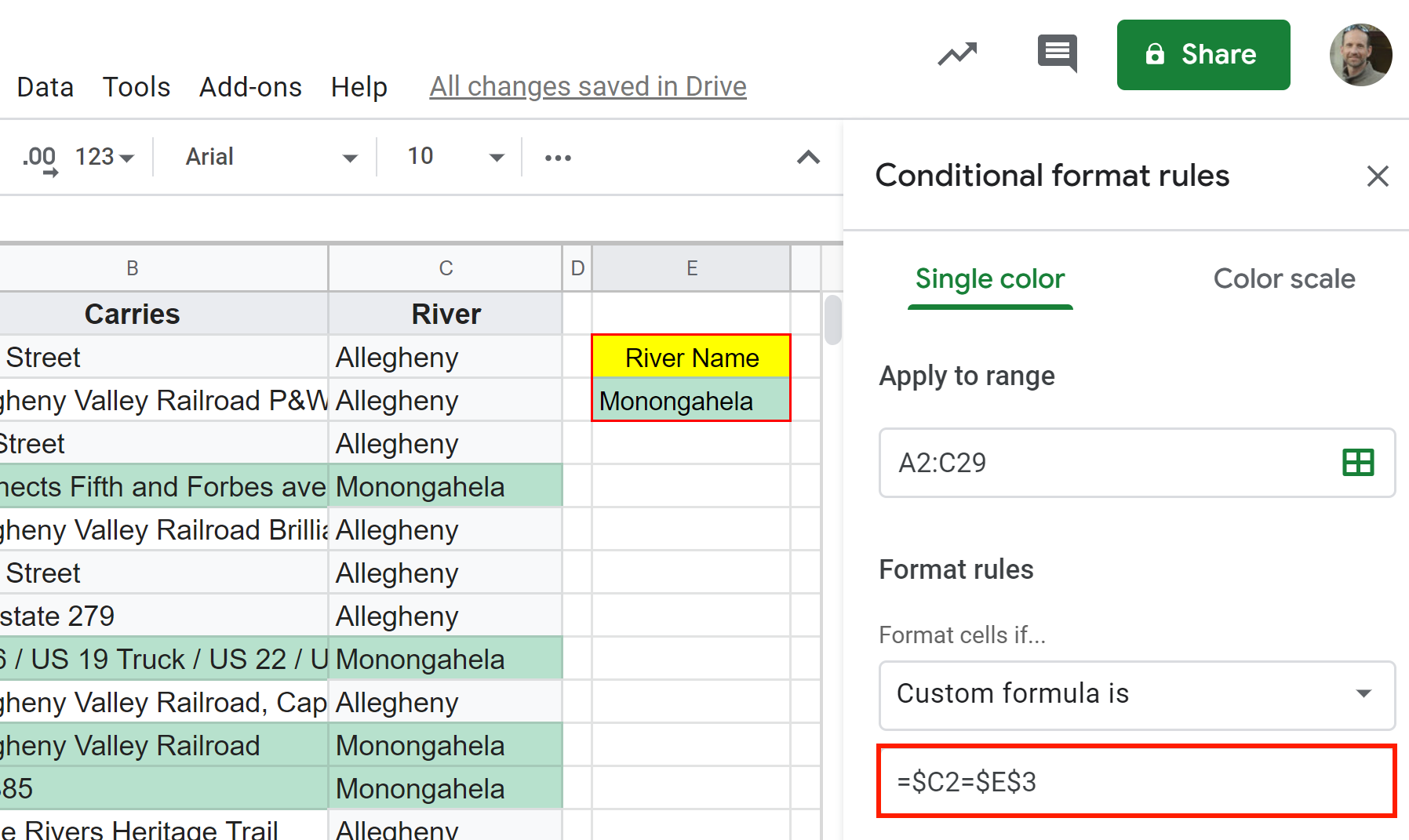Switch to the Color scale tab

pyautogui.click(x=1284, y=278)
